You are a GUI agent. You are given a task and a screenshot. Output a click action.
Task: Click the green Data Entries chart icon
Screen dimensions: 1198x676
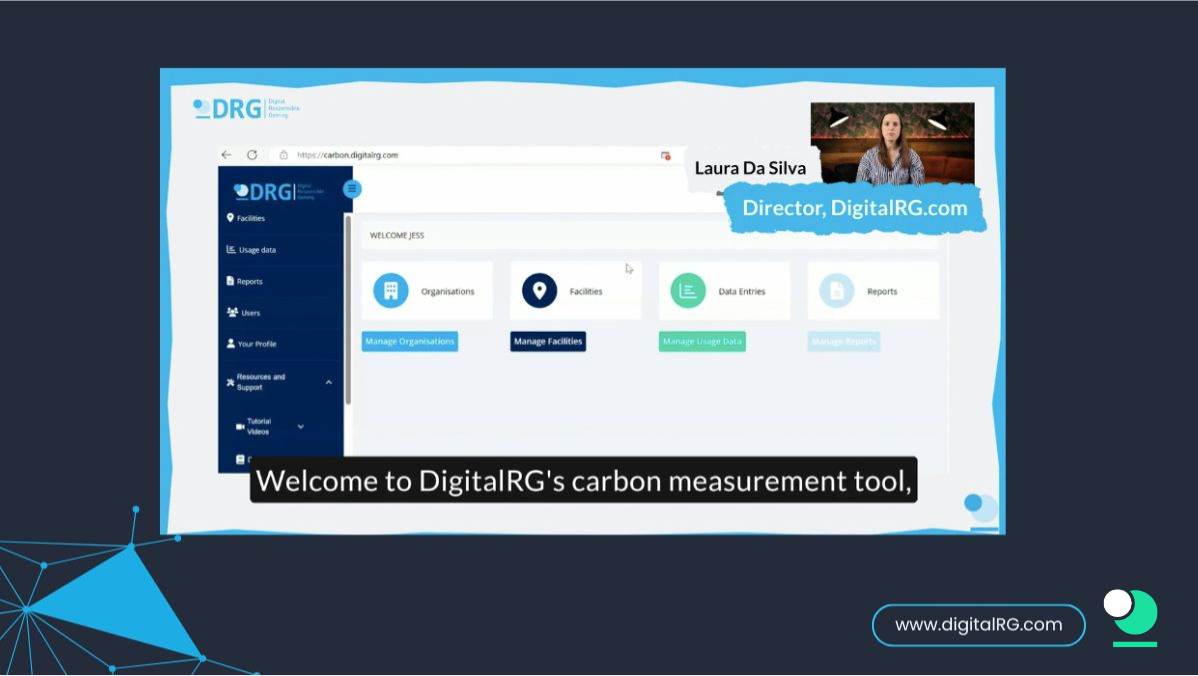pyautogui.click(x=688, y=291)
